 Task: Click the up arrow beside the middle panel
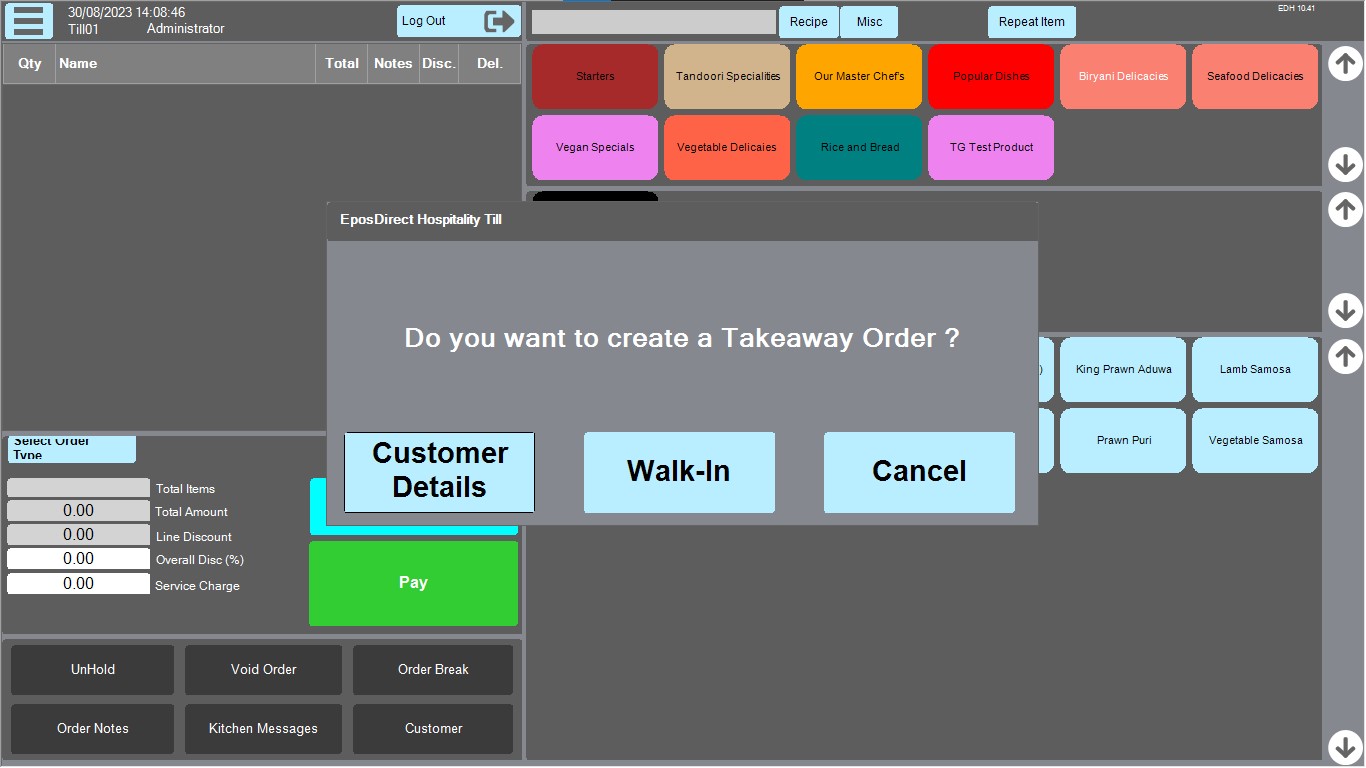pos(1345,210)
